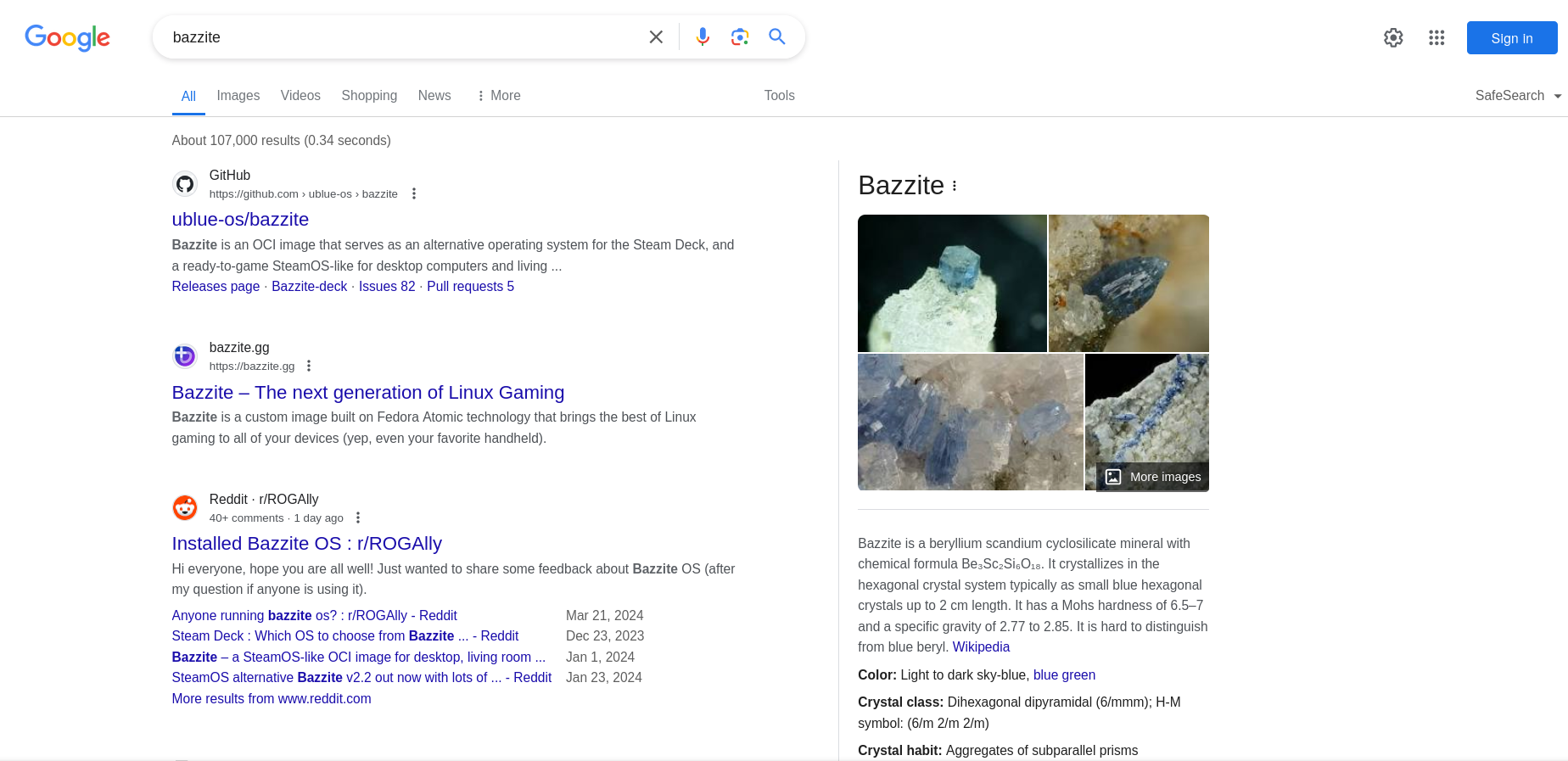Open ublue-os/bazzite result link

(240, 220)
